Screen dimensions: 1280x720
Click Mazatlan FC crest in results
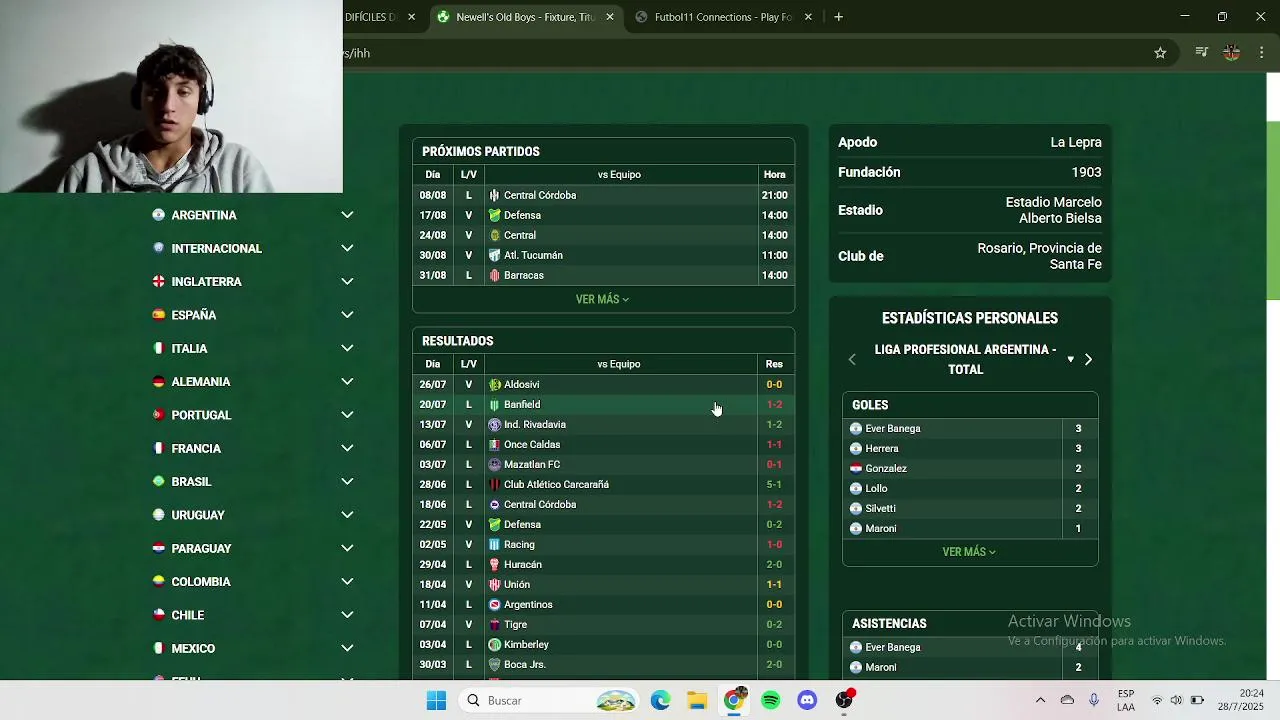click(494, 464)
